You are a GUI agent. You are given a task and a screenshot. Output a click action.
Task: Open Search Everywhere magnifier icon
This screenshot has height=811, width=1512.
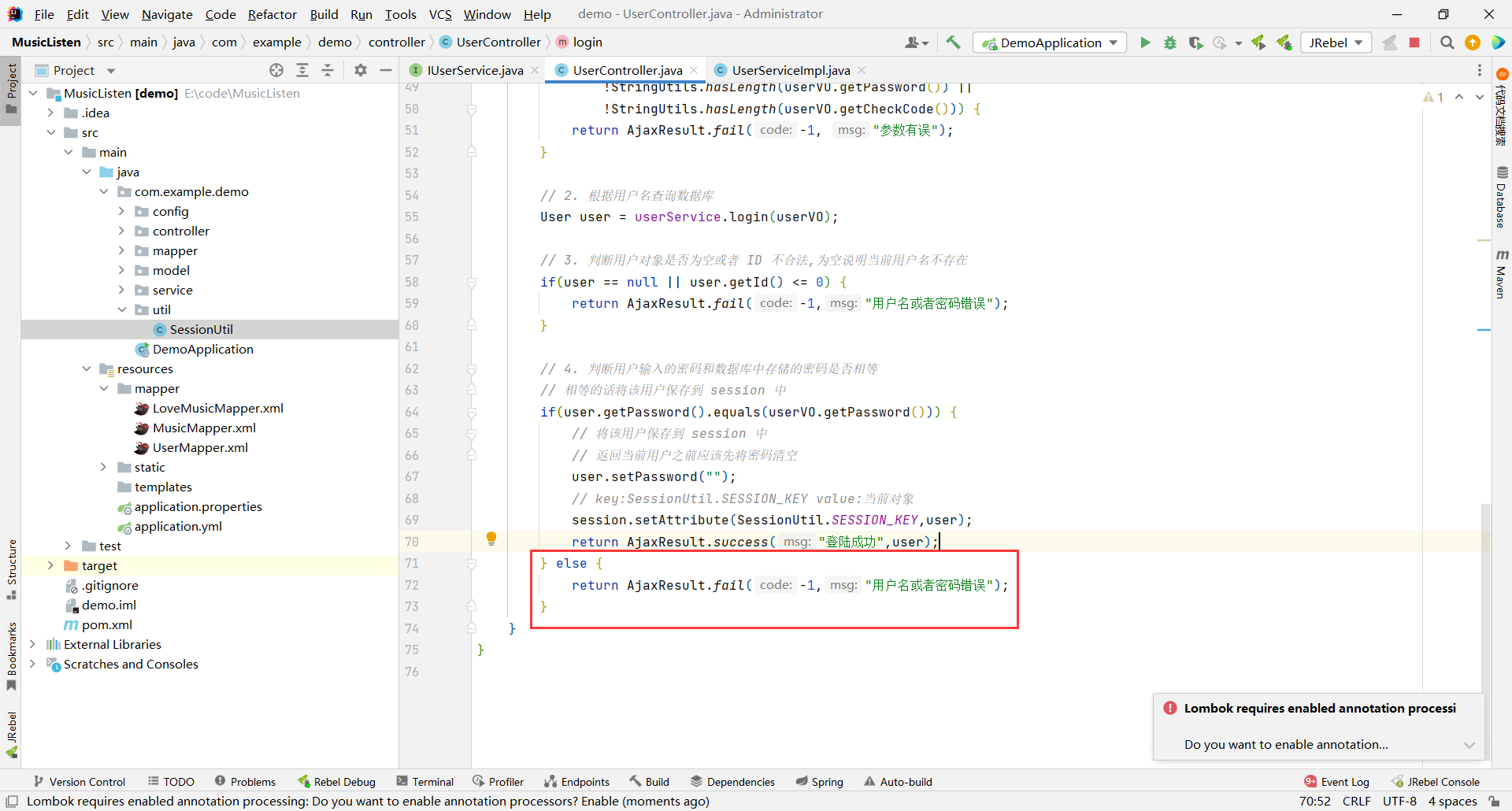(x=1447, y=43)
